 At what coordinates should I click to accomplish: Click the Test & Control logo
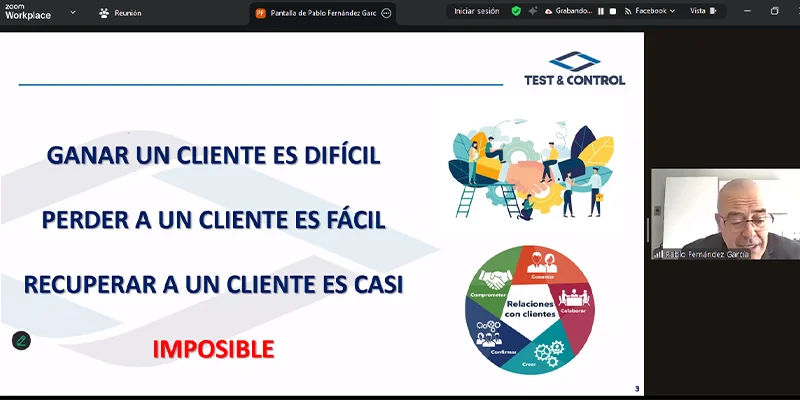click(574, 68)
